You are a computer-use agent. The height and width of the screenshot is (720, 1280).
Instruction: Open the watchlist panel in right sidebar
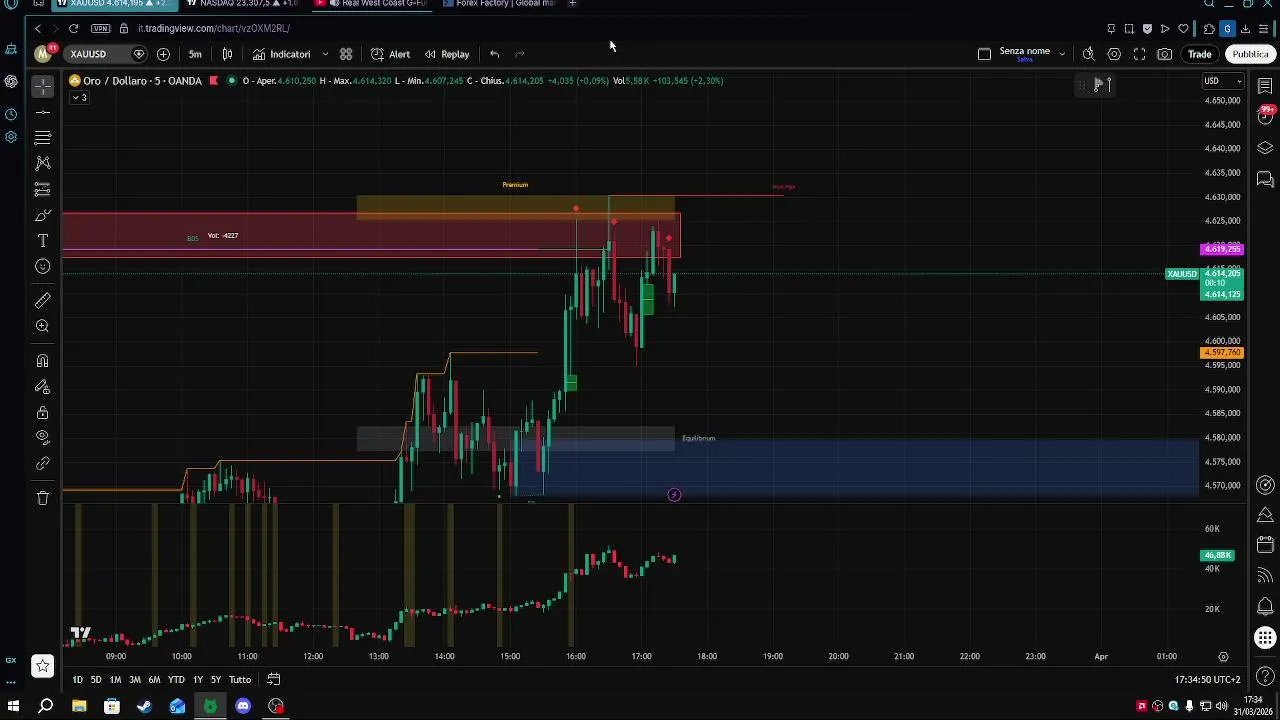(1265, 86)
